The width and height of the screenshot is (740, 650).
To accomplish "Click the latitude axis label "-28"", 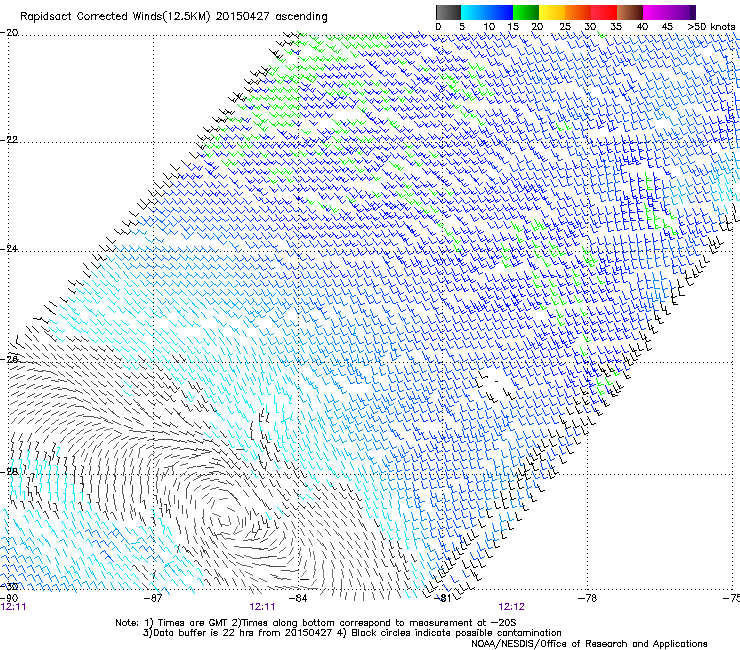I will (x=9, y=472).
